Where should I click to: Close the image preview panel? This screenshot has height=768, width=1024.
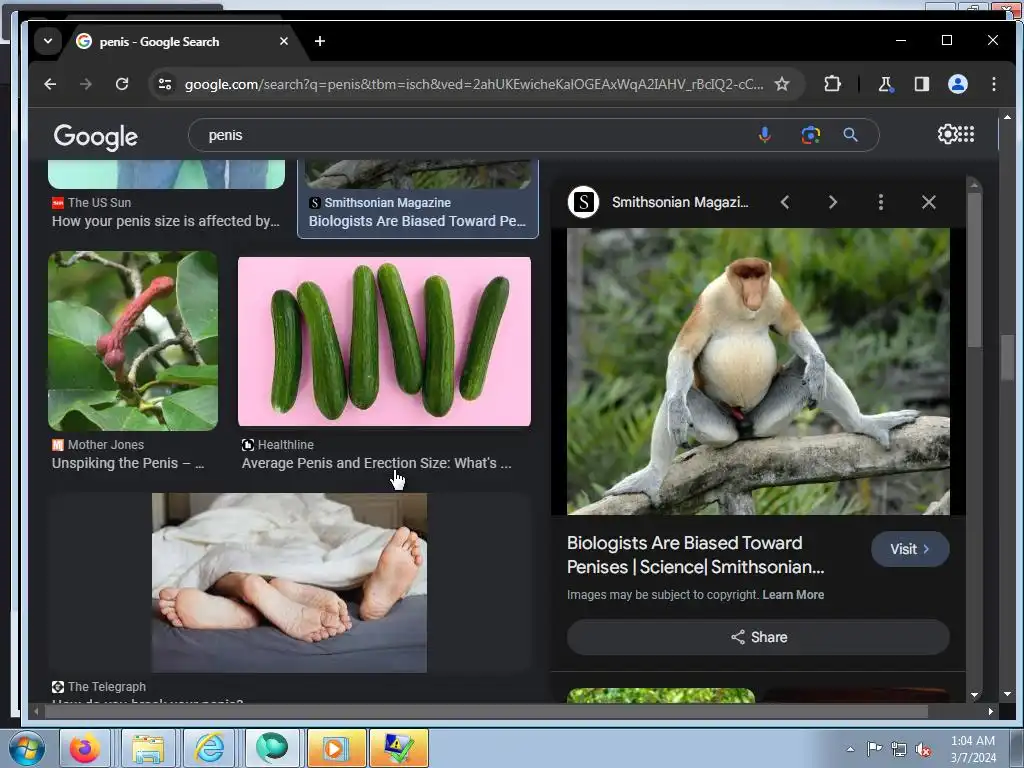(x=929, y=202)
